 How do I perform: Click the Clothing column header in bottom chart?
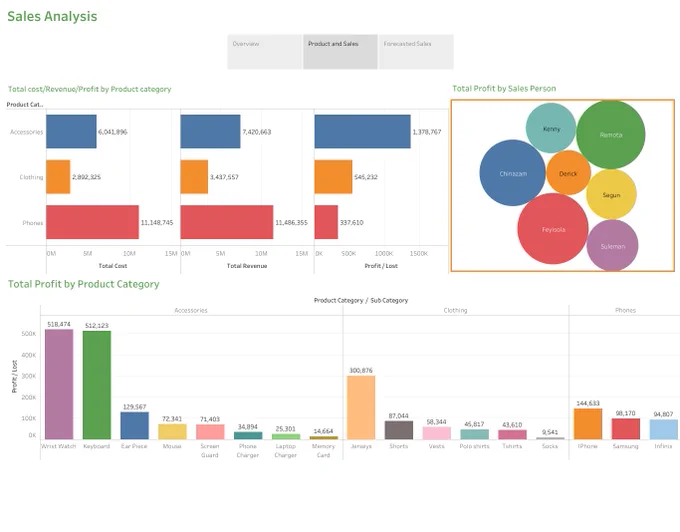[455, 310]
